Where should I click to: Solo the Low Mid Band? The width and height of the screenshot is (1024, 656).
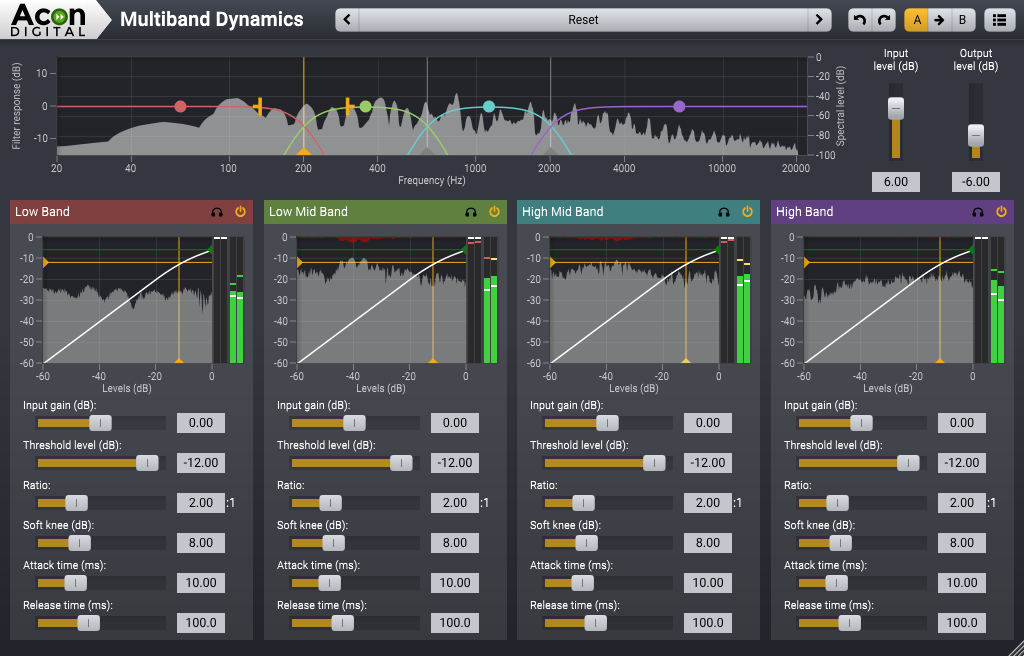click(468, 212)
